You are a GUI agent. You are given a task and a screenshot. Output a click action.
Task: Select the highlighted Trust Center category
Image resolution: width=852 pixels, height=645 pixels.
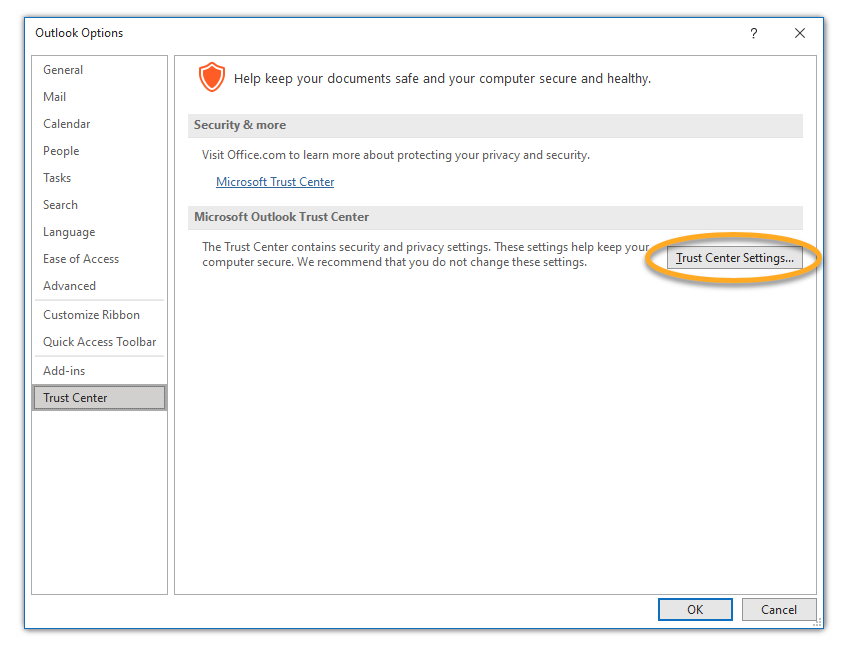pos(76,398)
